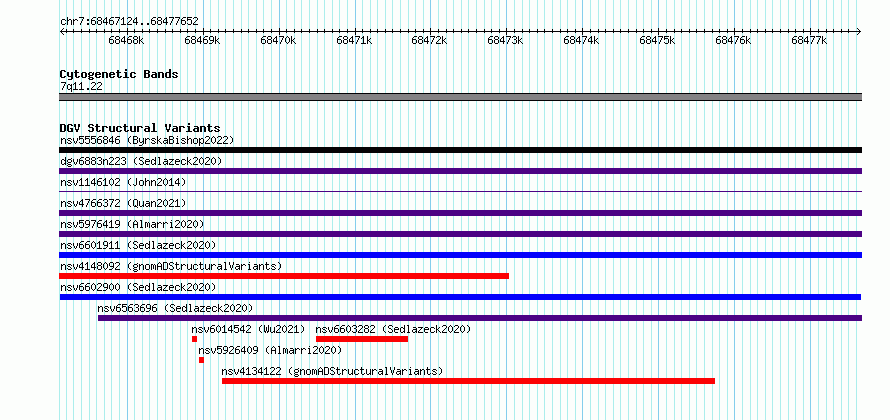Click the 68474k ruler tick label

tap(582, 40)
